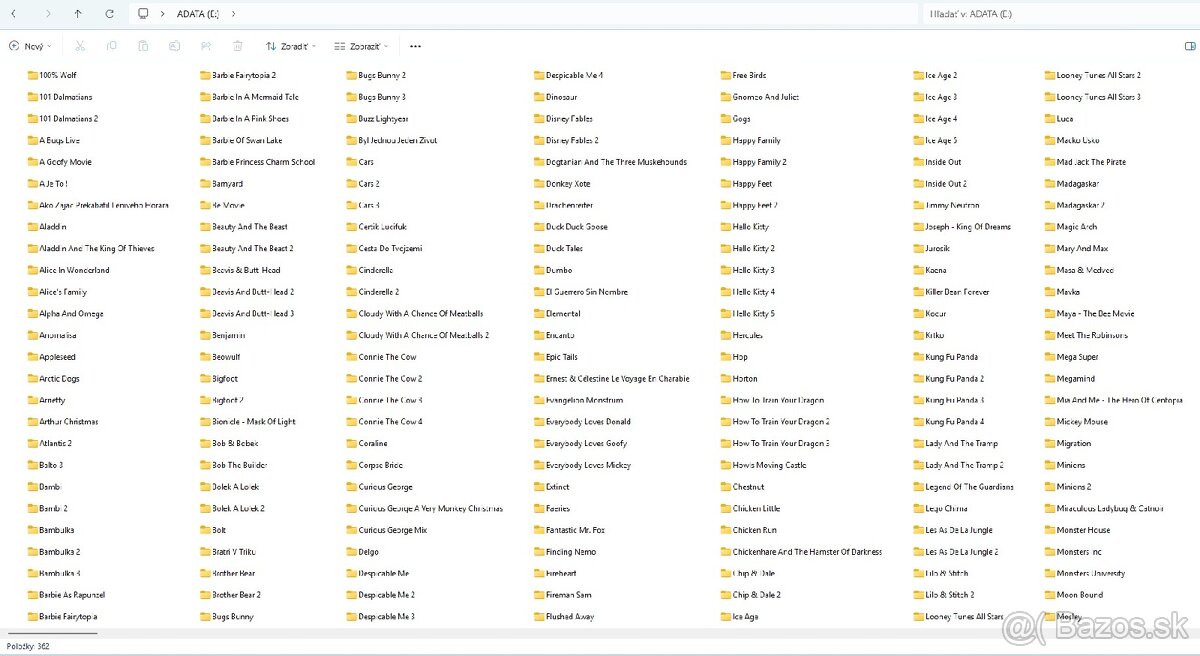This screenshot has width=1200, height=656.
Task: Click the Cut scissors icon
Action: 80,46
